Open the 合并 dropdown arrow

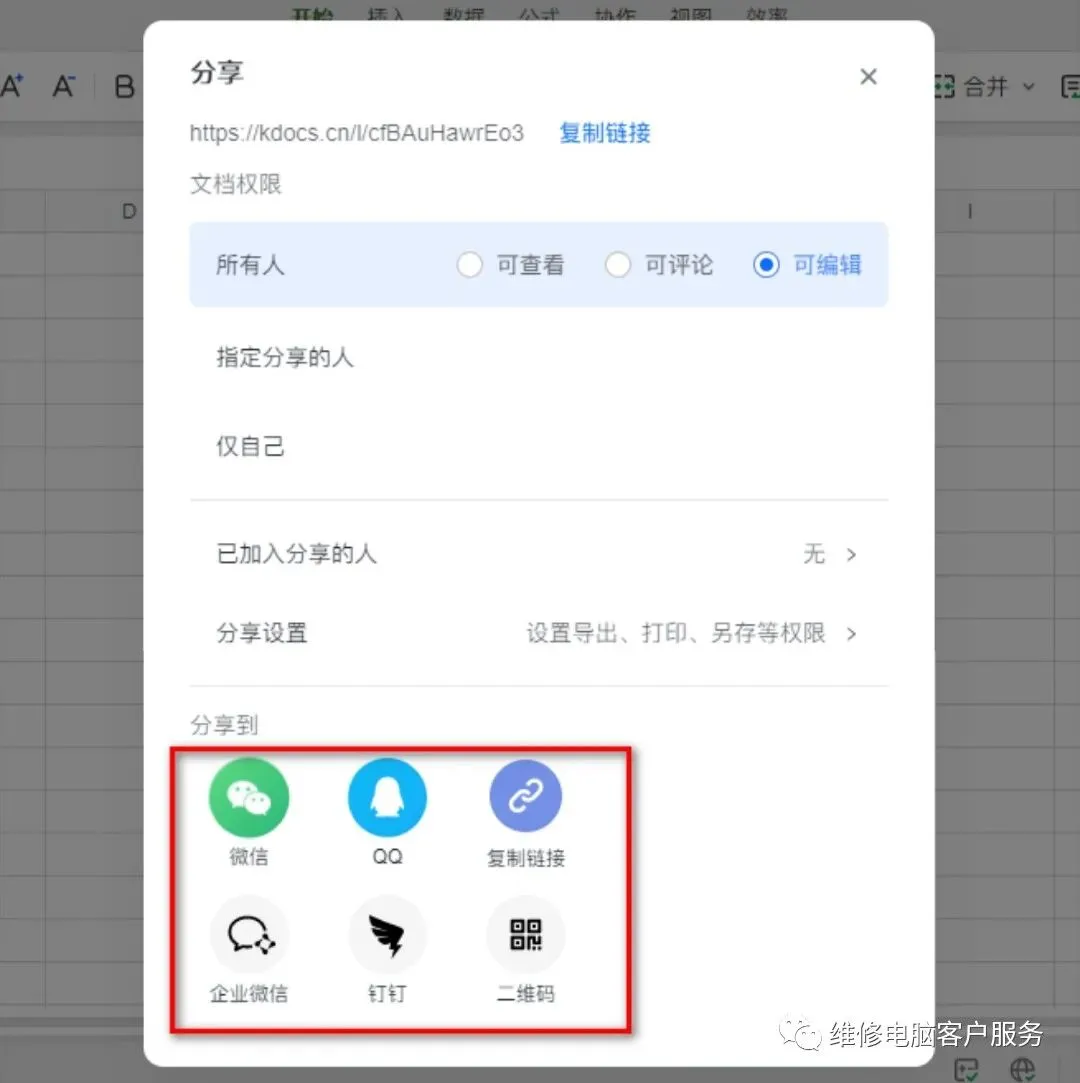point(1029,87)
